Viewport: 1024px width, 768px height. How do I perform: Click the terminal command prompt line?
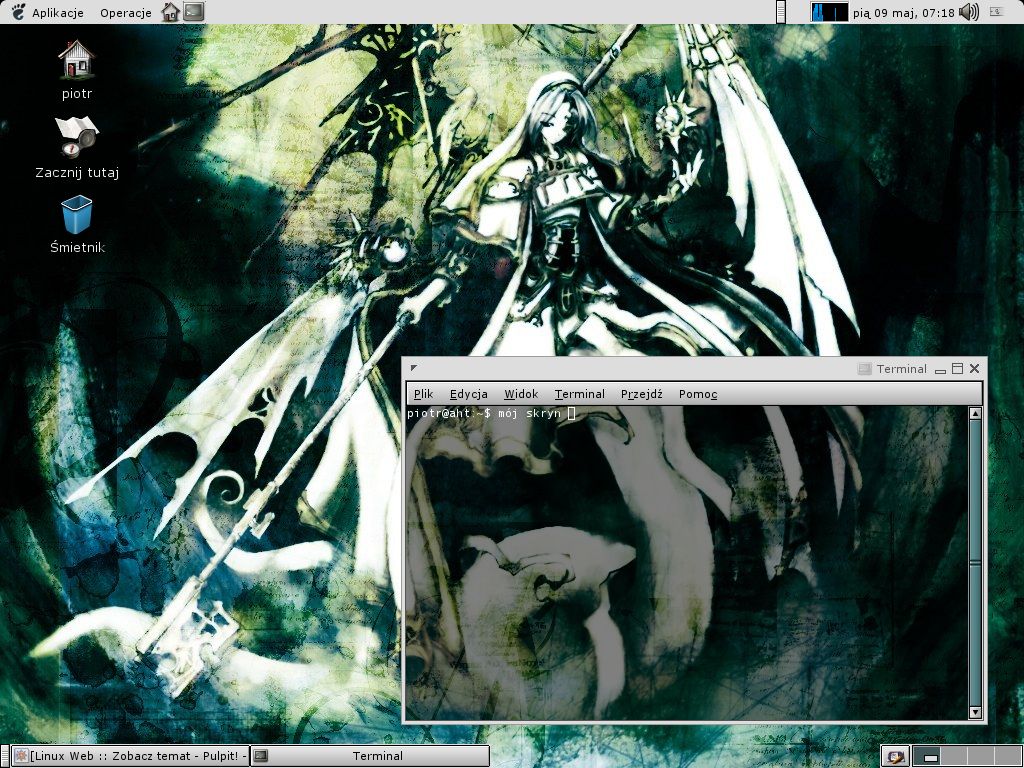(x=491, y=413)
